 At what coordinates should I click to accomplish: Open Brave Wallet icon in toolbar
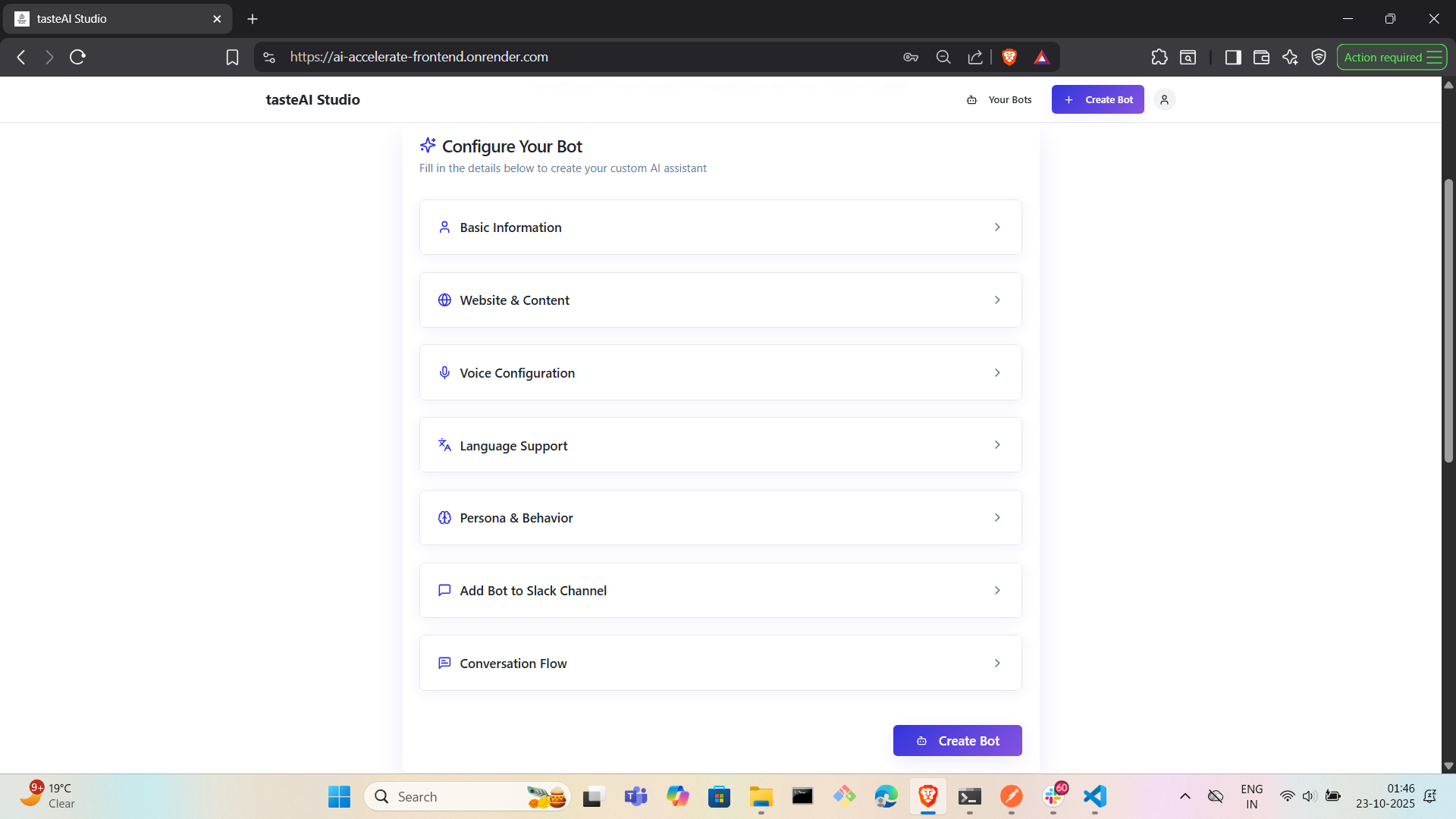point(1261,57)
